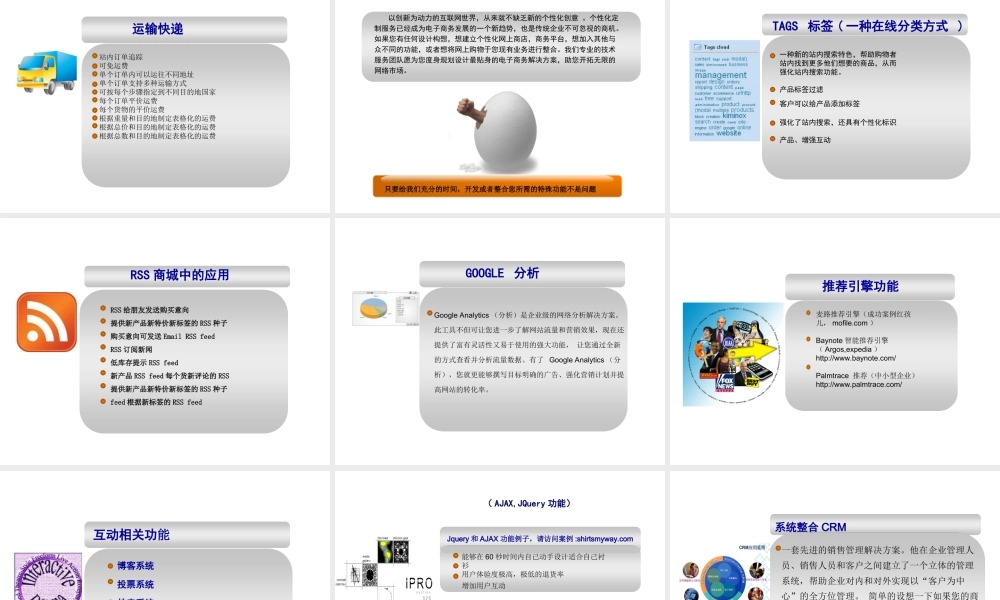1000x600 pixels.
Task: Click the egg with fist image
Action: [x=499, y=131]
